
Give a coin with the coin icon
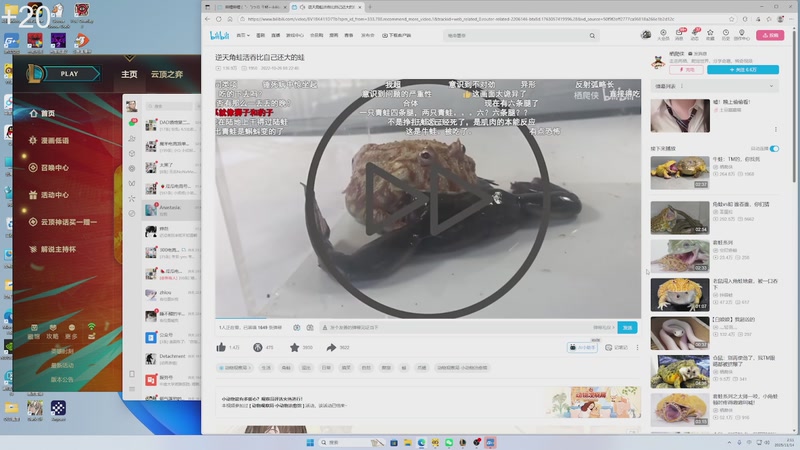[x=258, y=347]
